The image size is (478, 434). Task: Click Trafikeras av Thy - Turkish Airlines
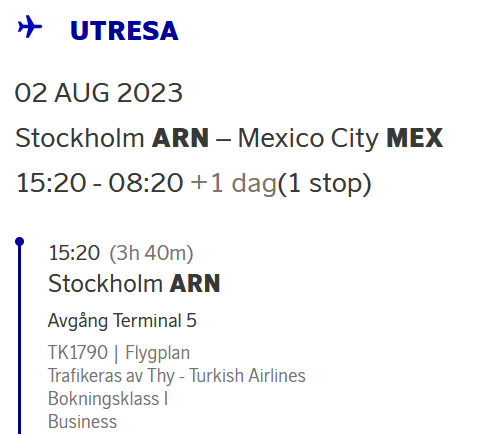177,376
